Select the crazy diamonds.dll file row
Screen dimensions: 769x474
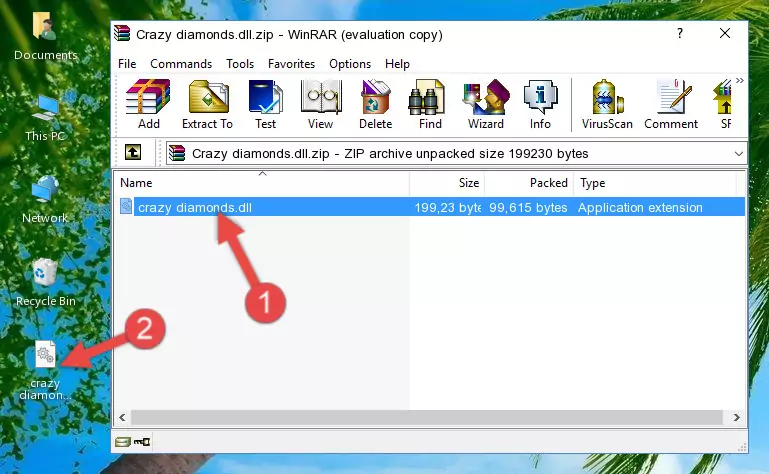point(432,207)
